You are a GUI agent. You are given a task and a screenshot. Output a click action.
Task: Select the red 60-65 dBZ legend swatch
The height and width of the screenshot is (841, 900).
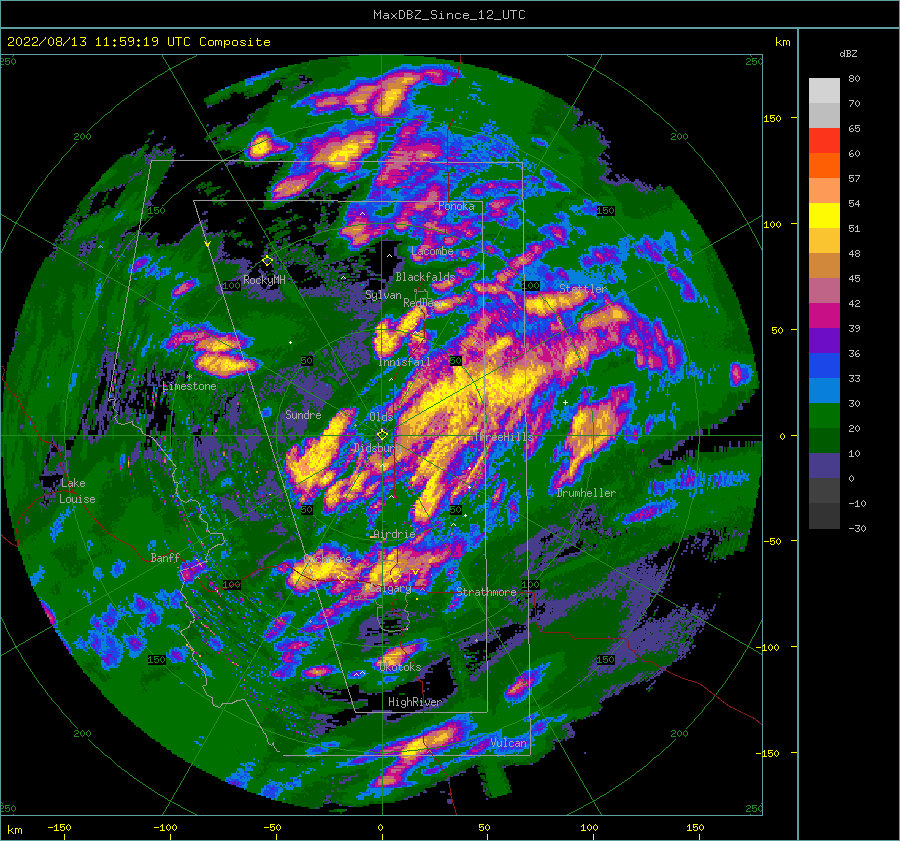(x=824, y=141)
